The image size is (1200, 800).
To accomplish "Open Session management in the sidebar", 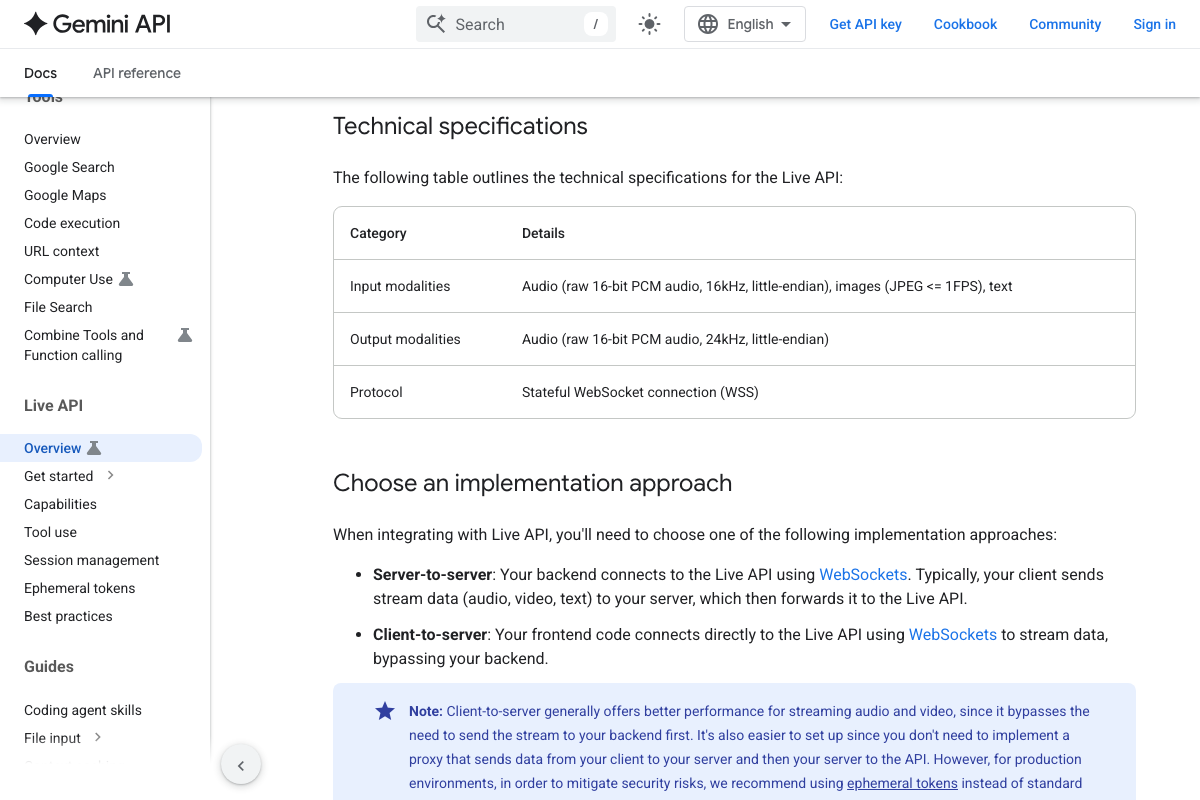I will click(92, 560).
